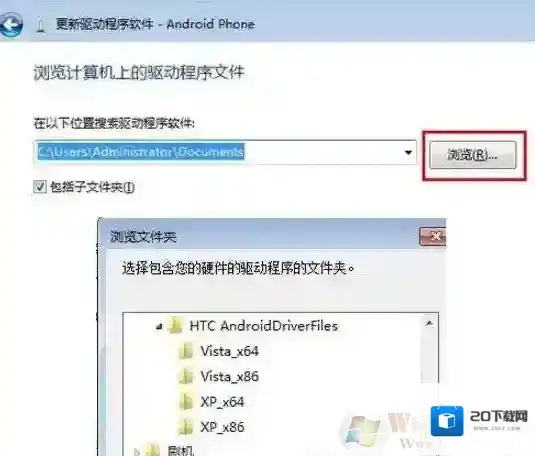Viewport: 535px width, 456px height.
Task: Click the folder list scrollbar up arrow
Action: 429,323
